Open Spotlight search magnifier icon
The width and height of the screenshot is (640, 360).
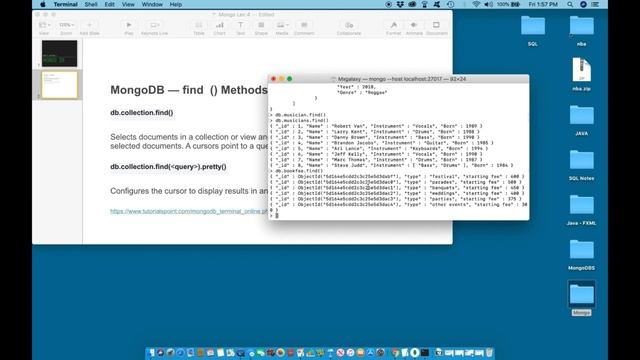point(570,4)
